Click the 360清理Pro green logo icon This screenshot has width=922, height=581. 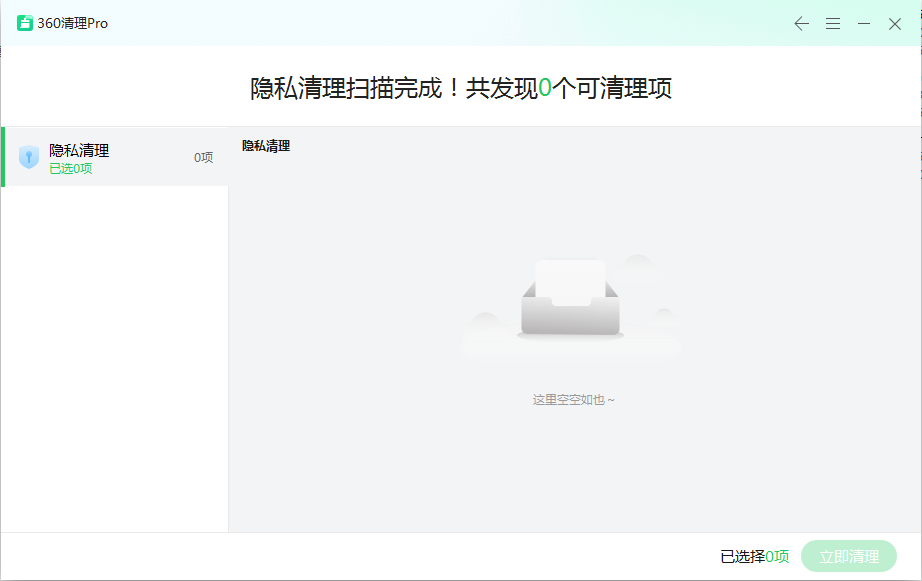pyautogui.click(x=25, y=23)
